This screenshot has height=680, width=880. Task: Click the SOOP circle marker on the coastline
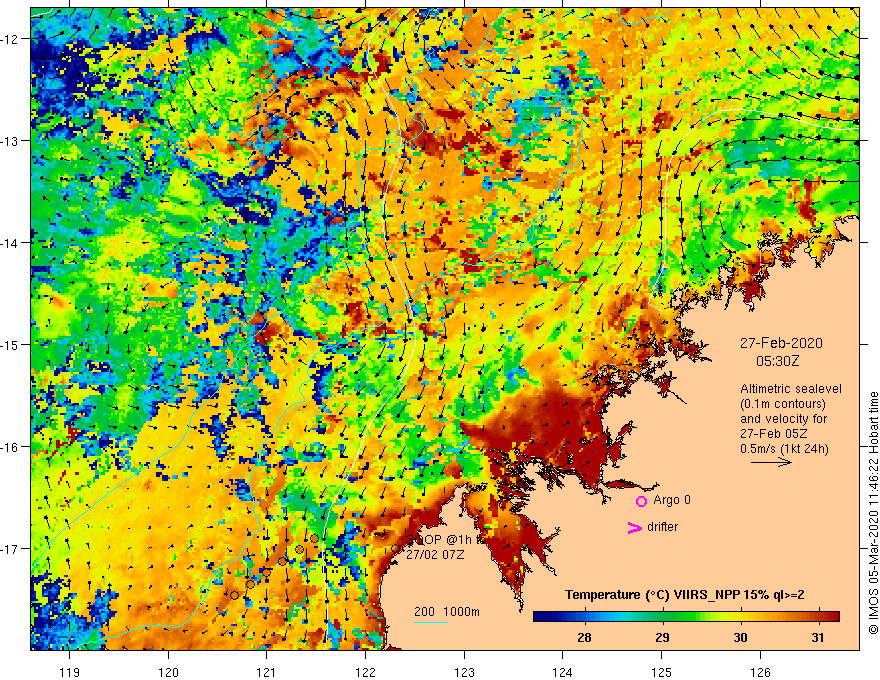[x=395, y=549]
